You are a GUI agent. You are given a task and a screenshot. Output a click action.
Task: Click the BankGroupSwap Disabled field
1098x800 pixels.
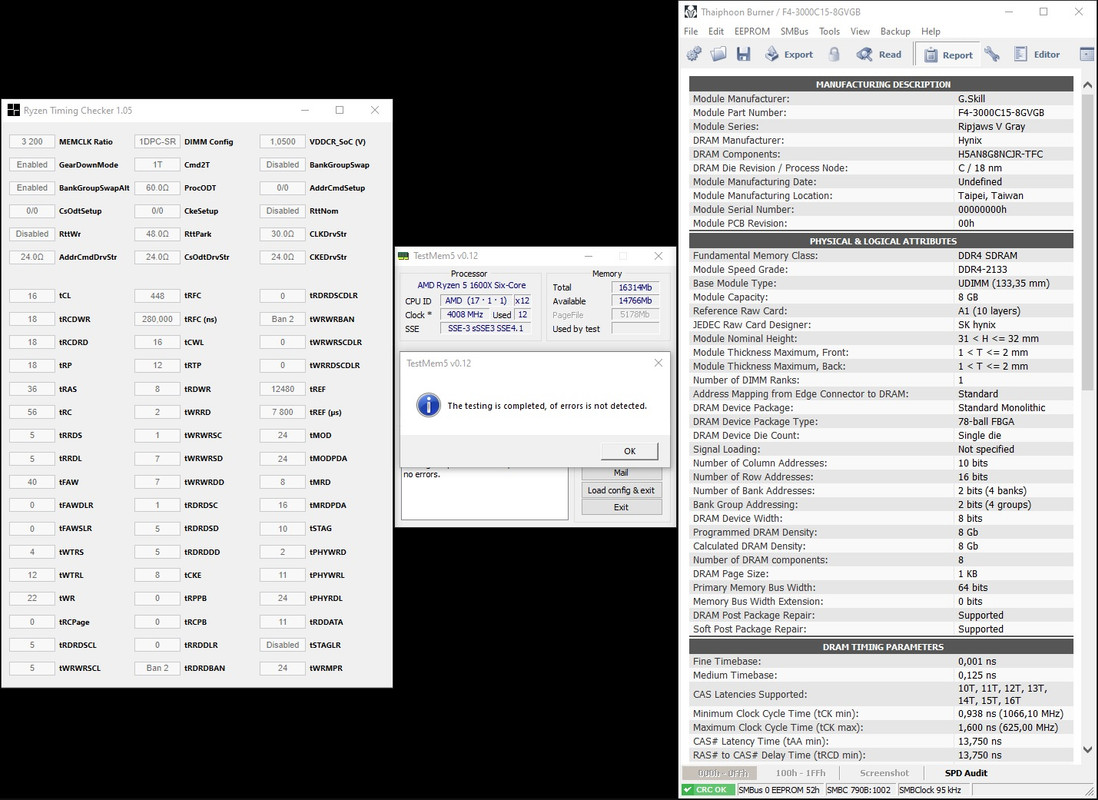[282, 165]
